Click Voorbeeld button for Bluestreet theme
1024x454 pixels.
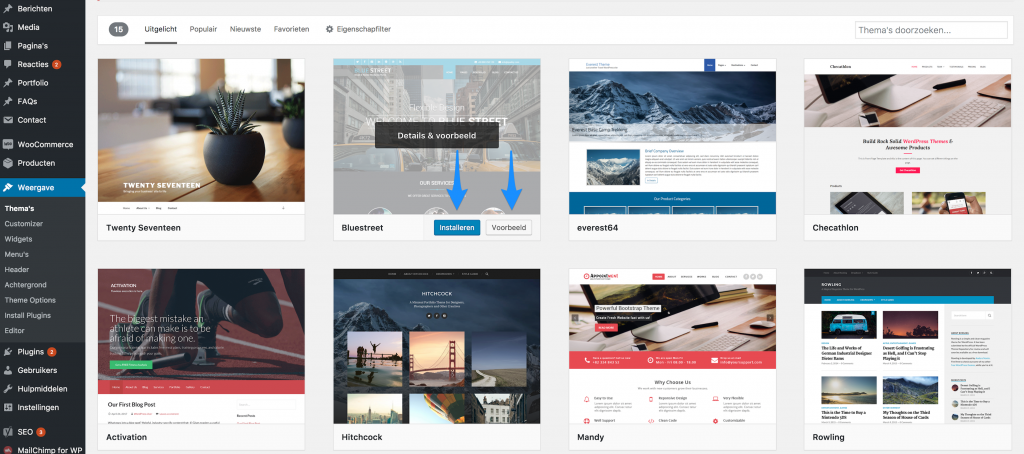508,228
